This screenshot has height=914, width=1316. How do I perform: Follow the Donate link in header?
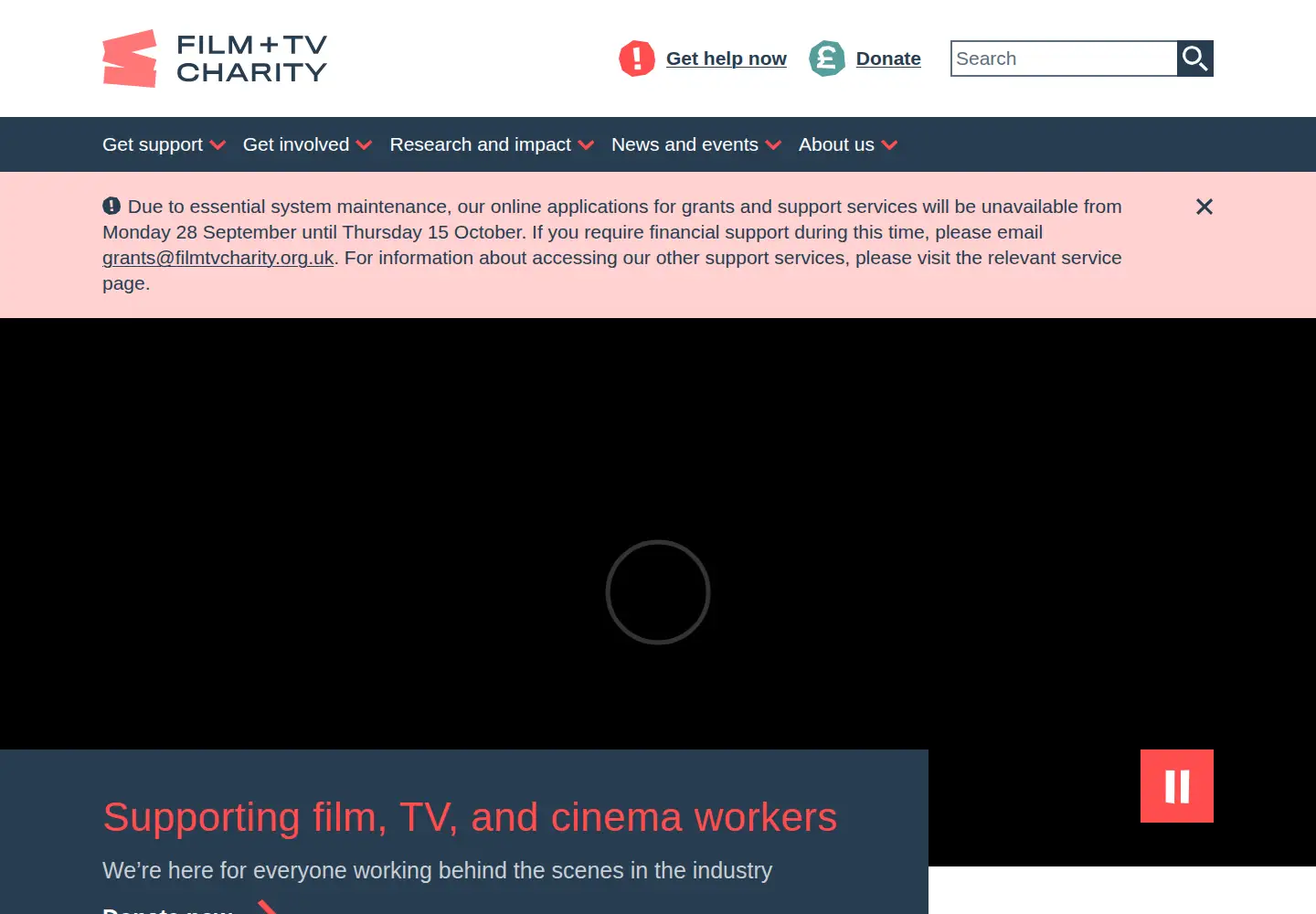(888, 58)
